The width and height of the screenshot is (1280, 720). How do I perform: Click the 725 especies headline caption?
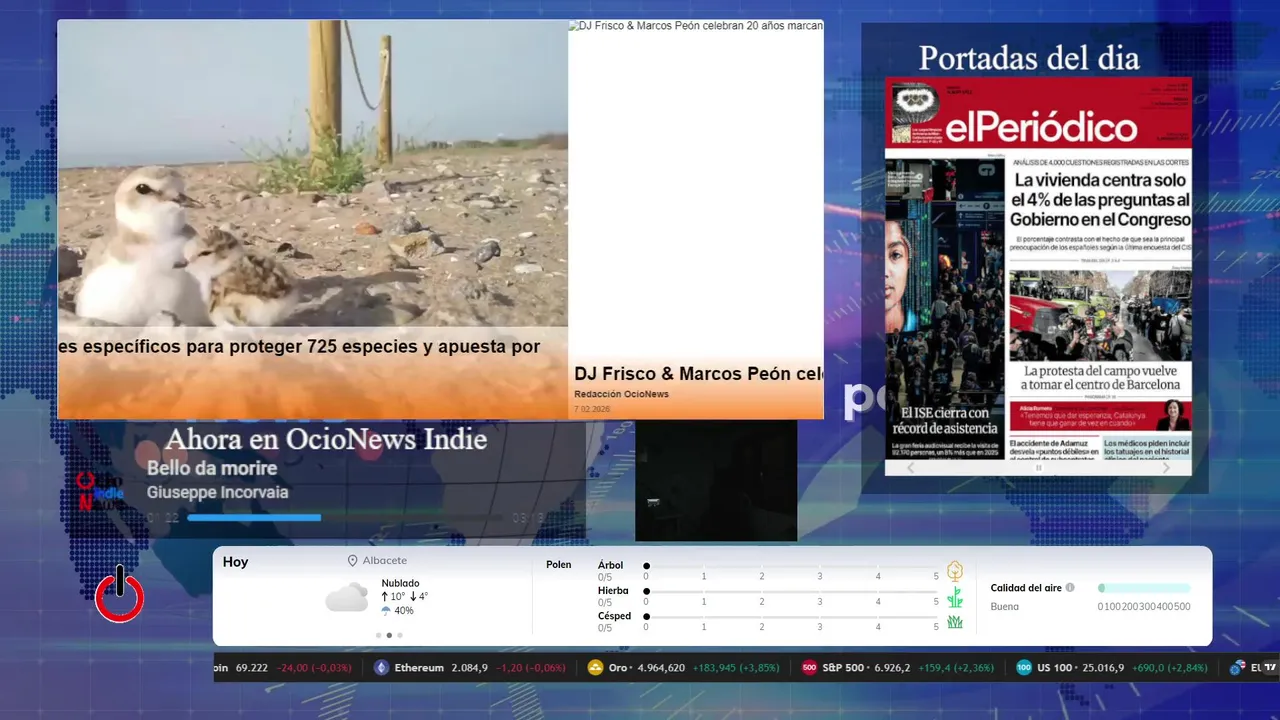(x=299, y=347)
